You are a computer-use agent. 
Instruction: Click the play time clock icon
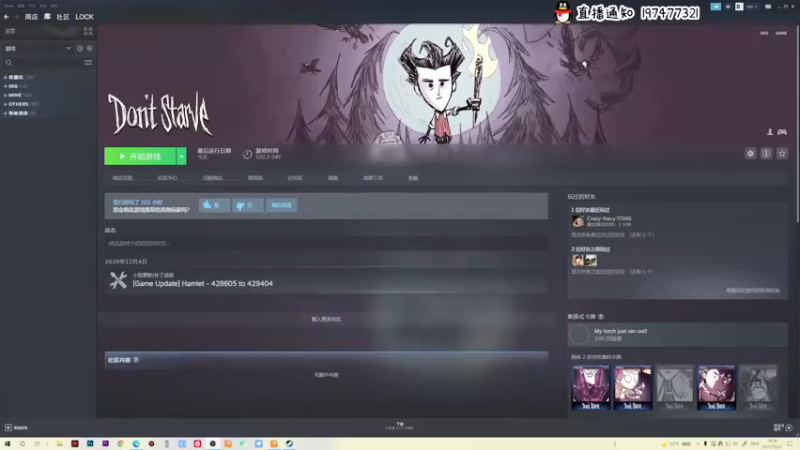247,154
